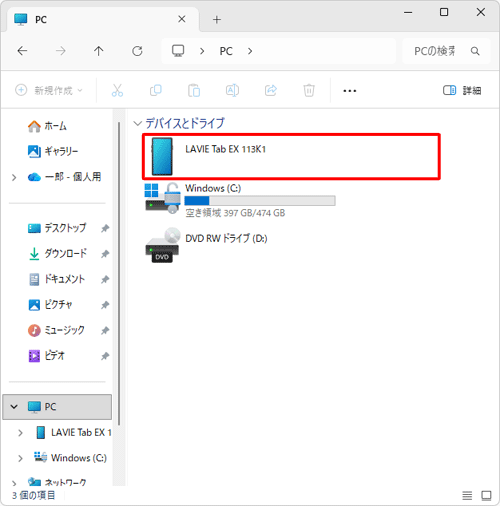Open the 新規作成 dropdown
Image resolution: width=500 pixels, height=506 pixels.
[x=49, y=90]
